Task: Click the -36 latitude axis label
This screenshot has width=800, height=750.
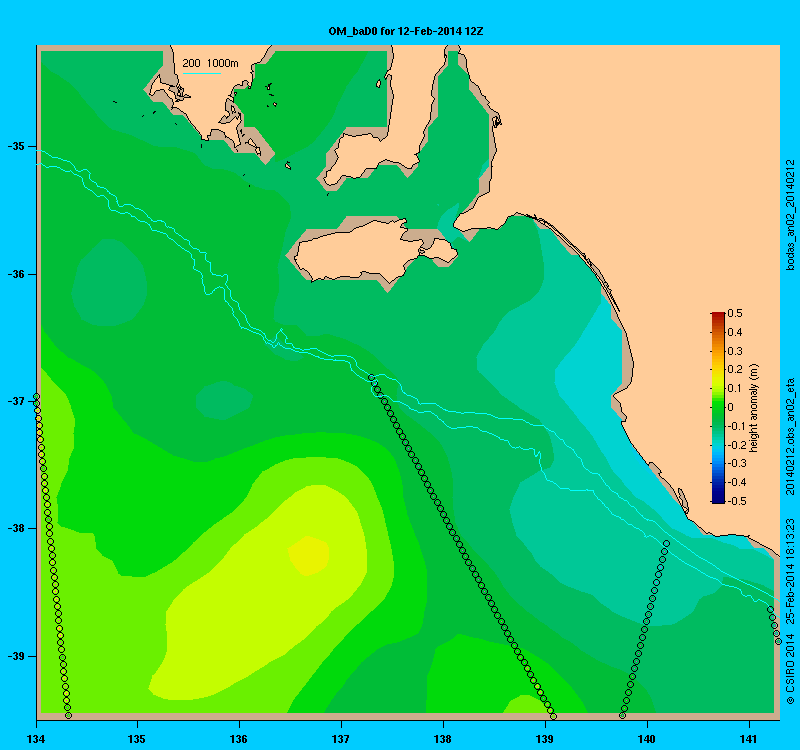Action: click(x=16, y=274)
